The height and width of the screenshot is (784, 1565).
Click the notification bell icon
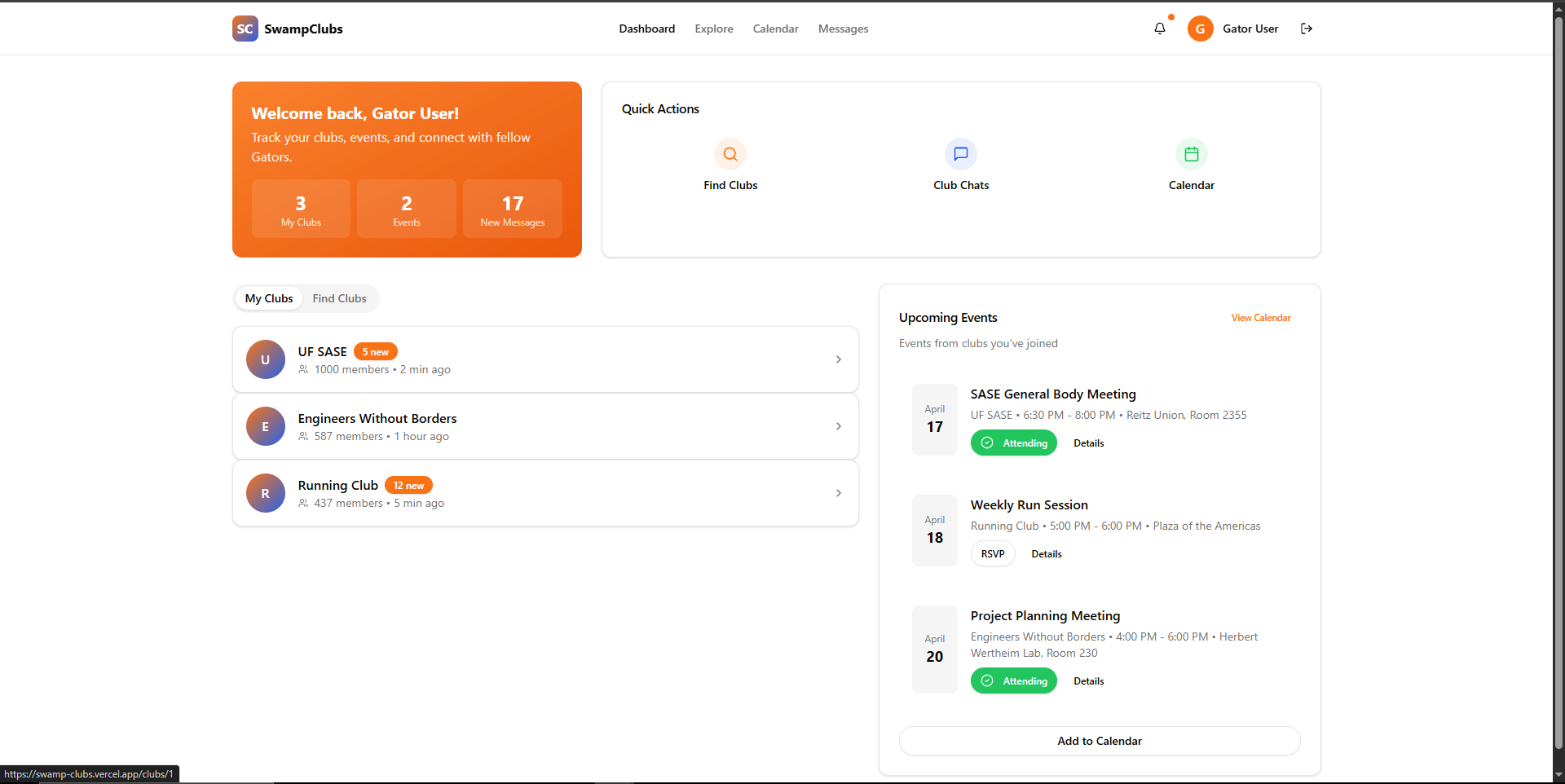1159,29
